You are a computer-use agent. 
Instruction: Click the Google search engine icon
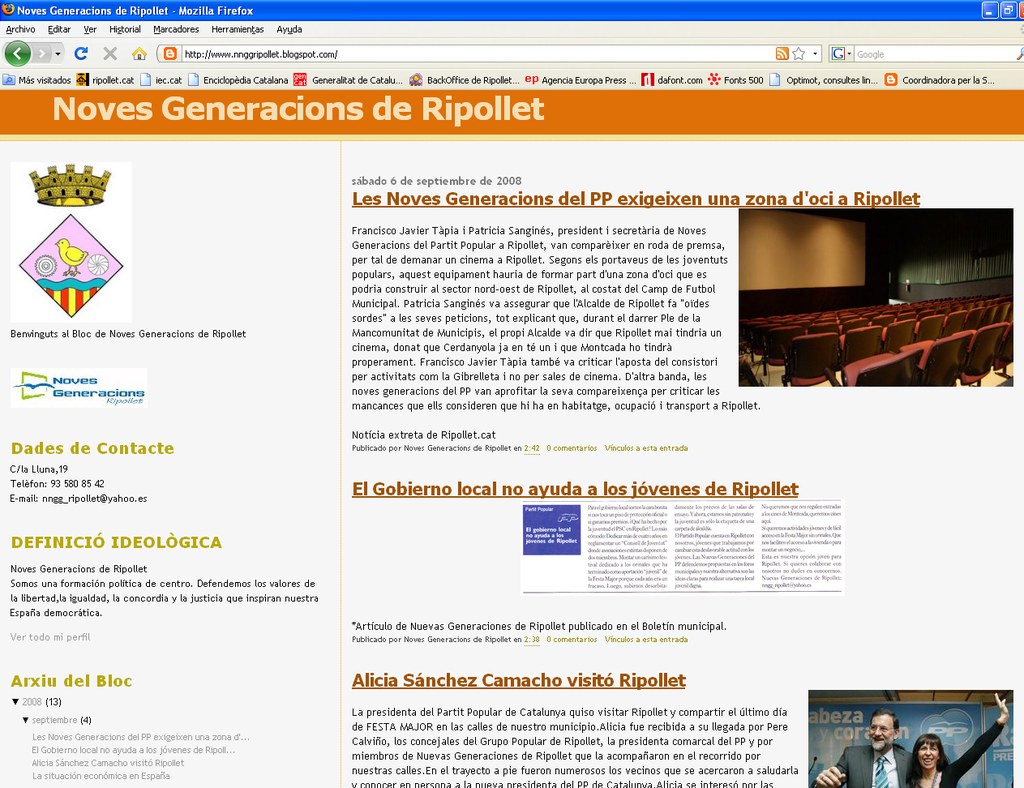838,53
